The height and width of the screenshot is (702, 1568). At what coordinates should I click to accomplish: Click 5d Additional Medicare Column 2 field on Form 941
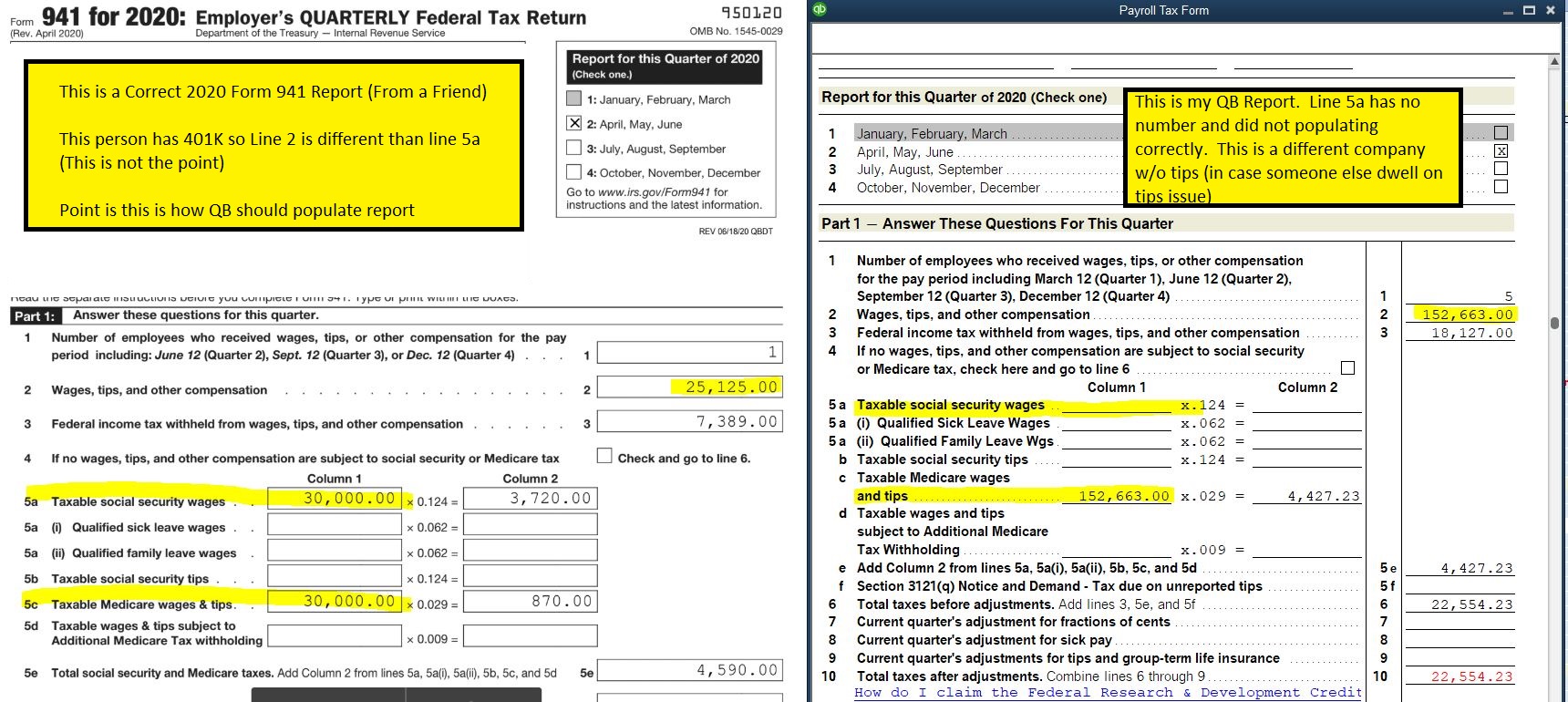click(x=531, y=635)
